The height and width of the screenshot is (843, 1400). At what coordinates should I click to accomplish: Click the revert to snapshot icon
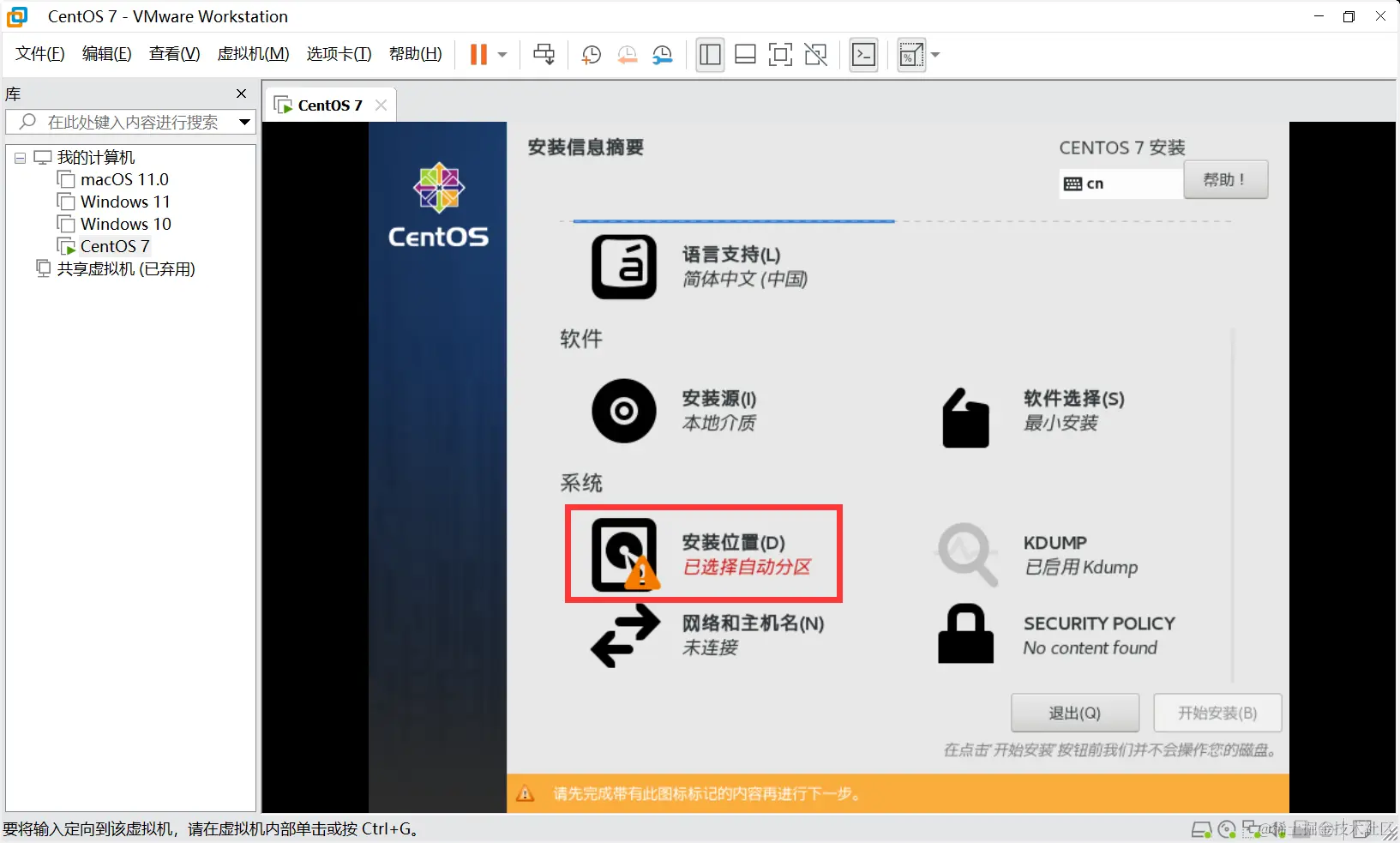click(627, 55)
